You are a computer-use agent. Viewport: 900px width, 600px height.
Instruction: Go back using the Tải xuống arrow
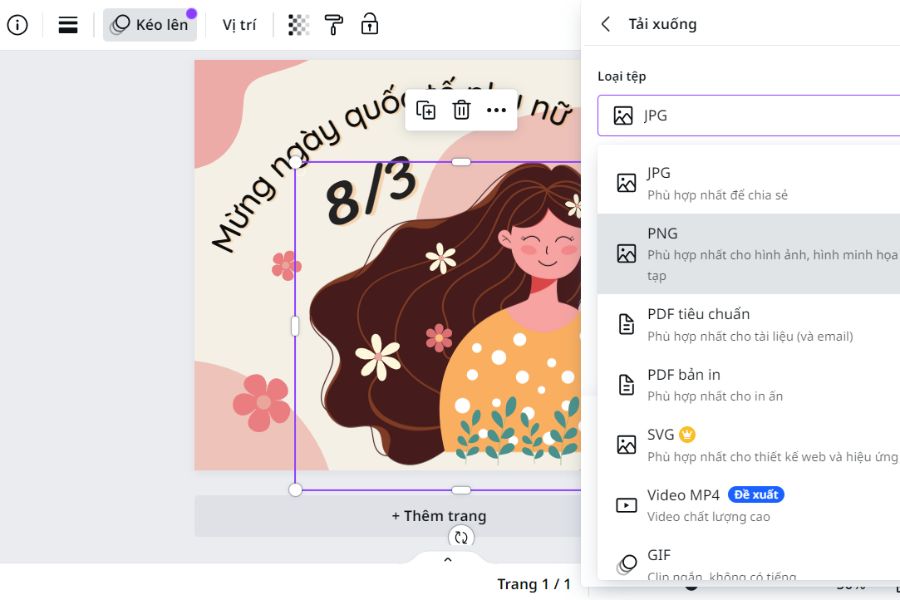(x=605, y=24)
